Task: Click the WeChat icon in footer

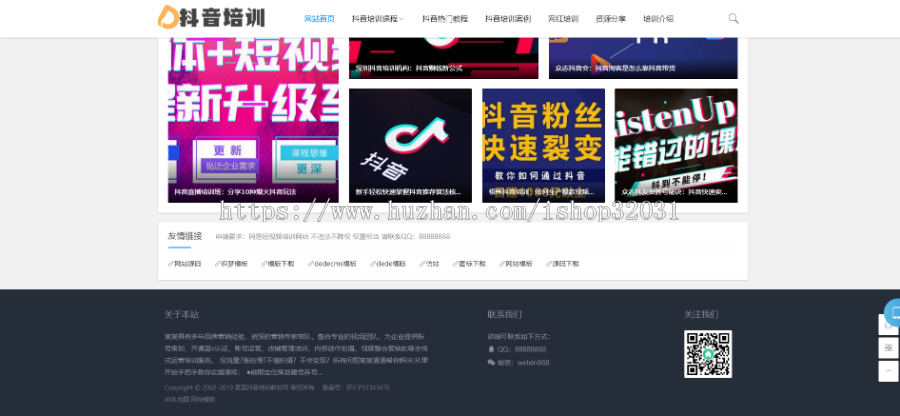Action: 491,363
